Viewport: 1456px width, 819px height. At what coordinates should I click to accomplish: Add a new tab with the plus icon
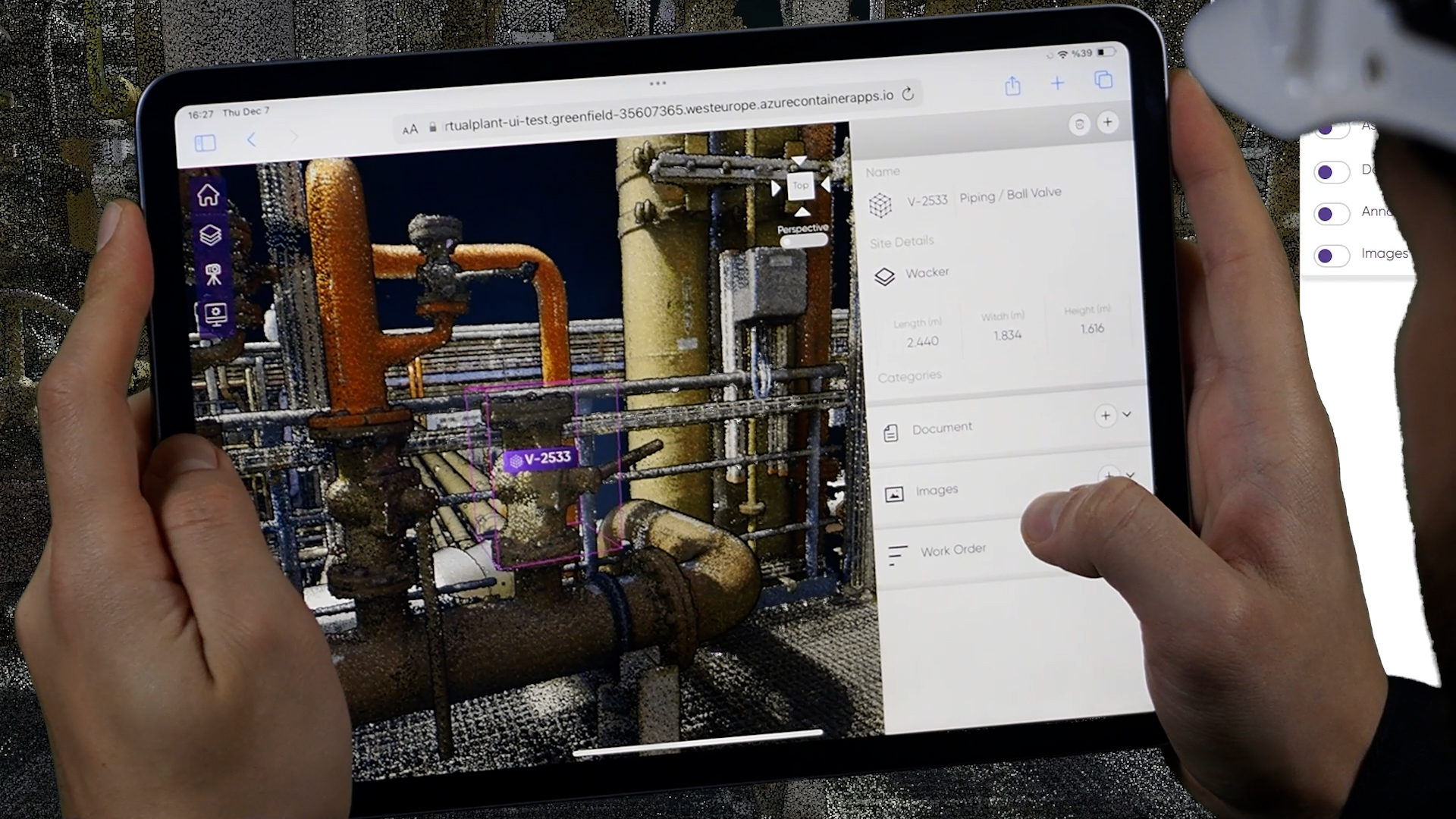click(x=1057, y=83)
